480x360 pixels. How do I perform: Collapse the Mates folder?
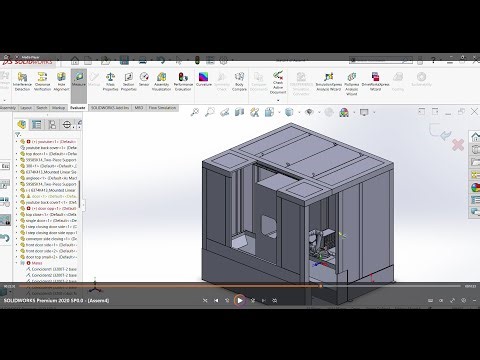pos(17,263)
